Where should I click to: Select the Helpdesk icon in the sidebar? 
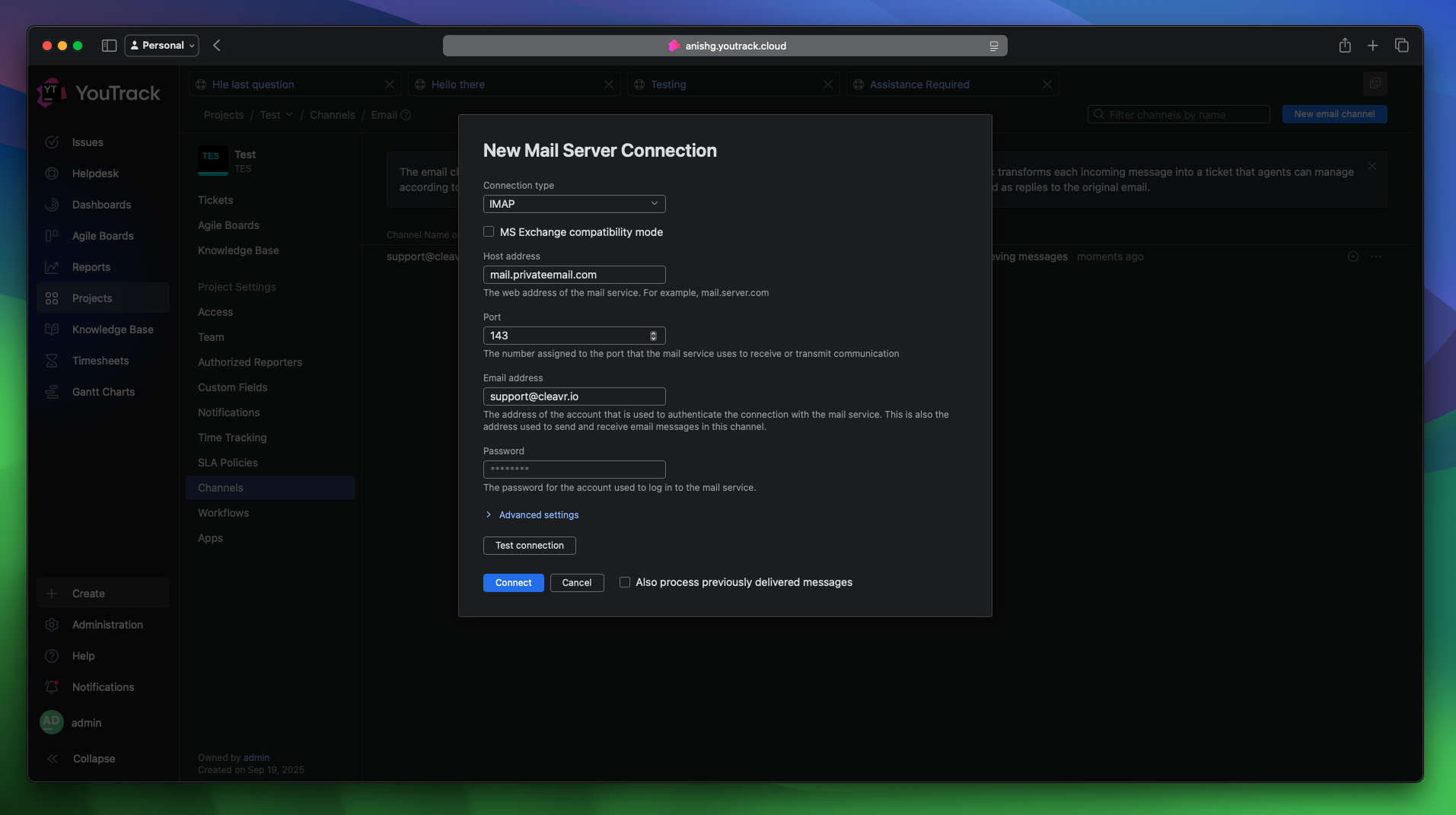click(51, 174)
